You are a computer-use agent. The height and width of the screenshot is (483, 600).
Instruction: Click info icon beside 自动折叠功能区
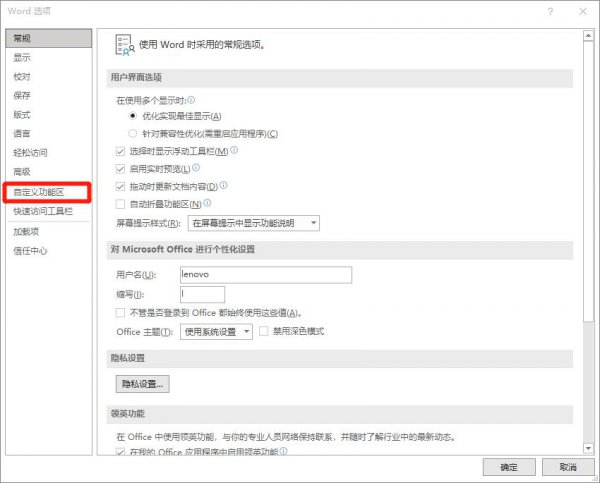pos(207,203)
